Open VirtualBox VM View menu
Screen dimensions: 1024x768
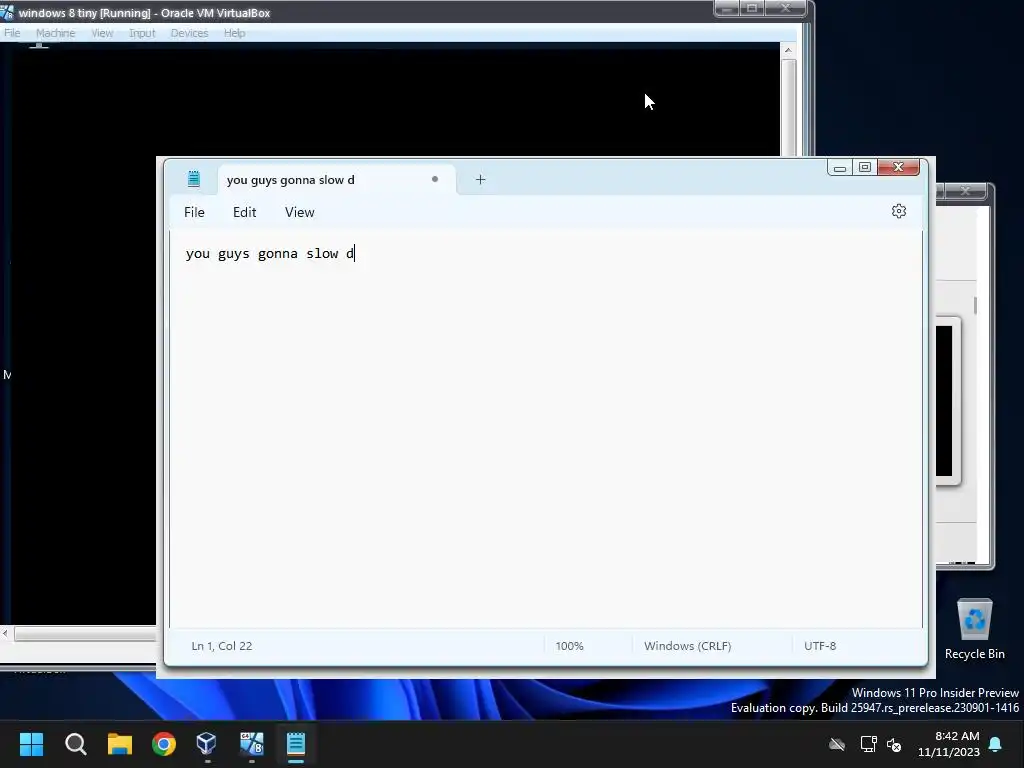102,33
